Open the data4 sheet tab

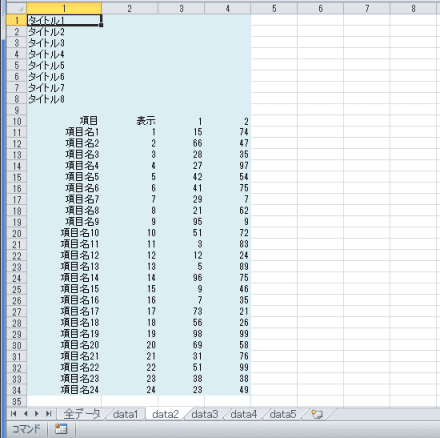pyautogui.click(x=244, y=414)
